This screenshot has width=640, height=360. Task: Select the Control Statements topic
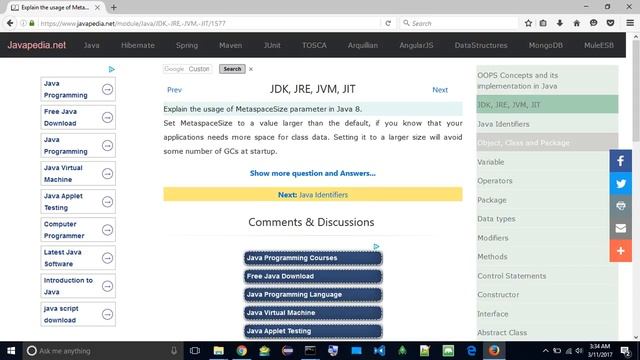point(547,276)
